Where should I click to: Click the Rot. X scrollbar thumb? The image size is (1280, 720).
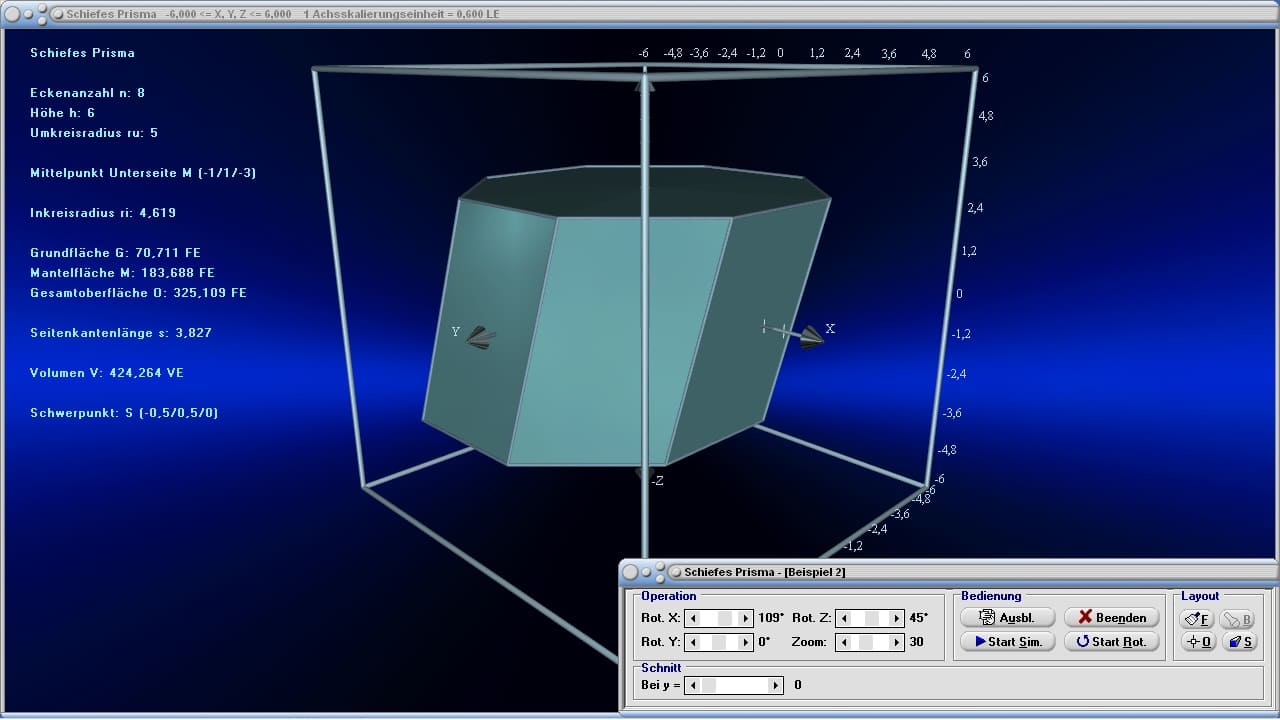(726, 618)
